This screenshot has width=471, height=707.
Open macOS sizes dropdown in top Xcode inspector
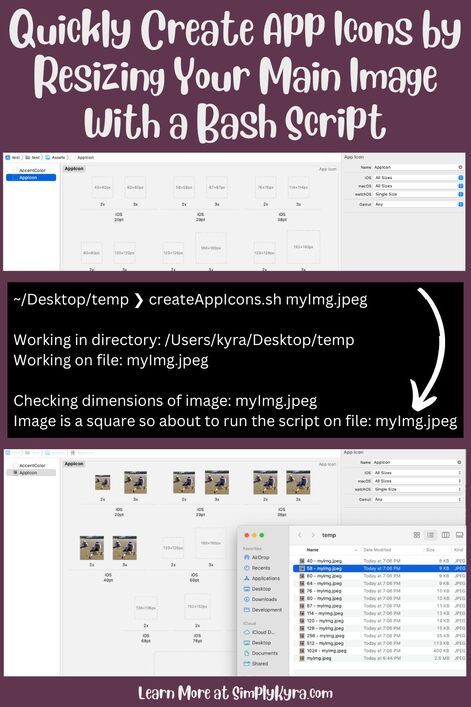[x=418, y=186]
